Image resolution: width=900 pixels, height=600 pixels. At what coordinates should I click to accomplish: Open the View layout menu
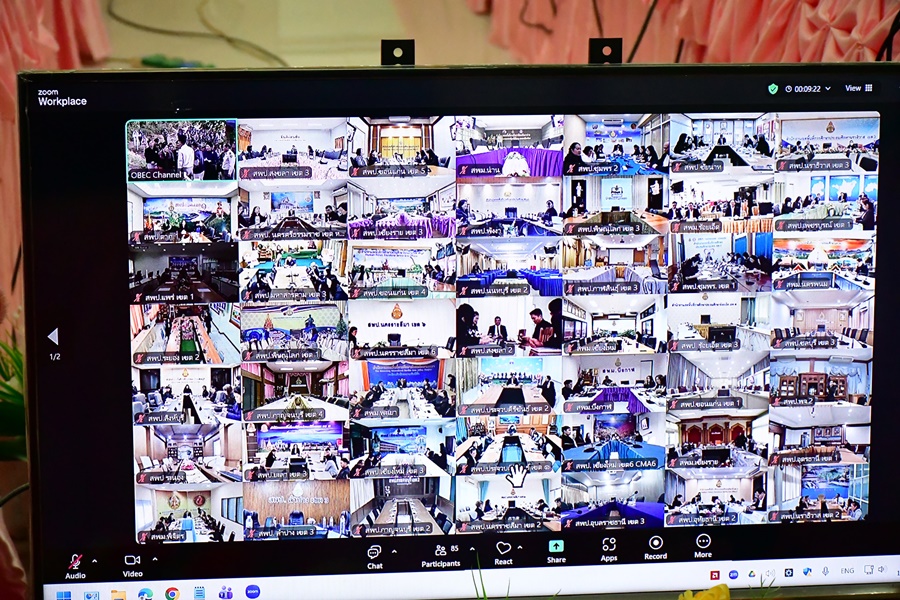click(x=858, y=88)
